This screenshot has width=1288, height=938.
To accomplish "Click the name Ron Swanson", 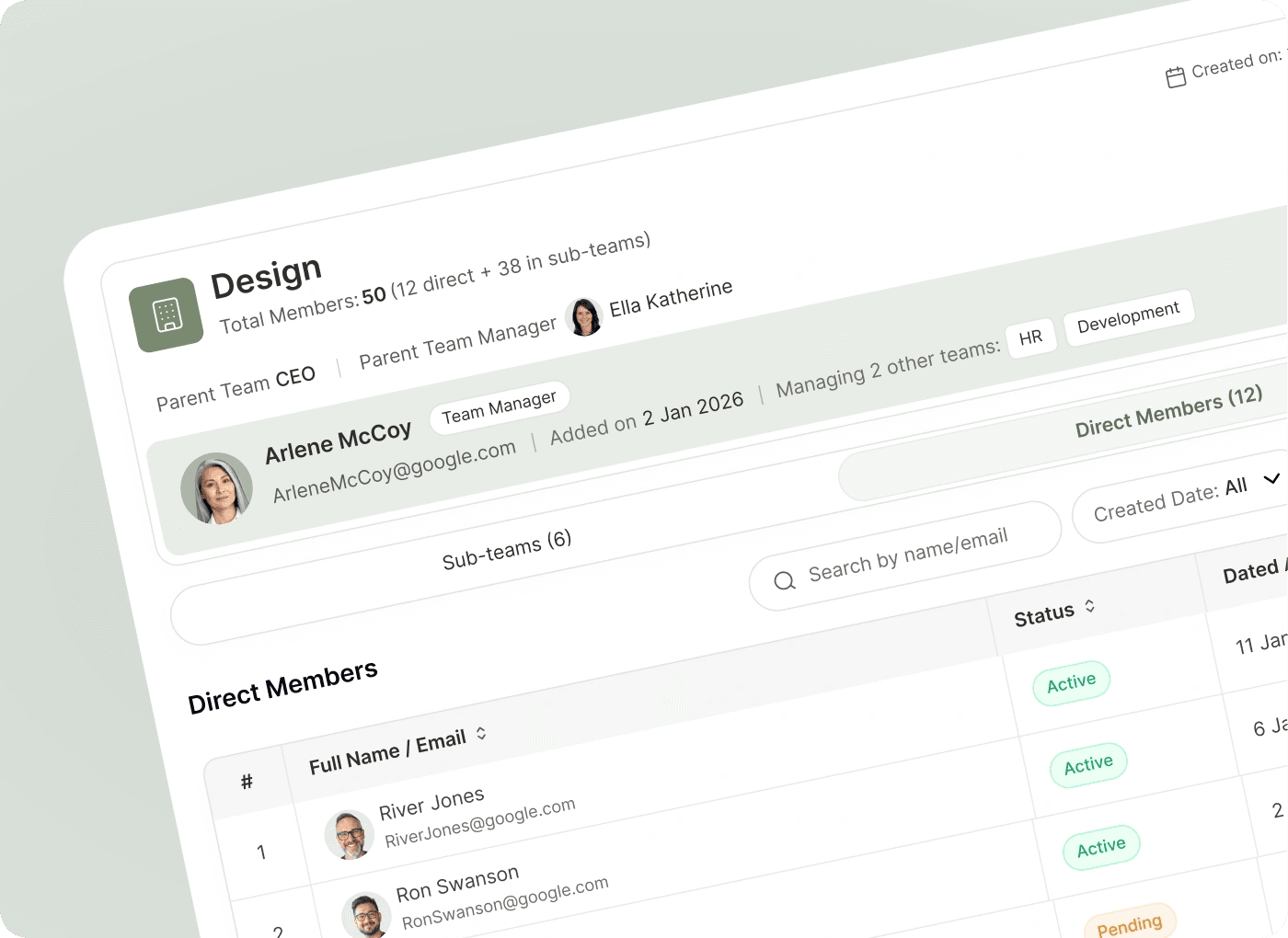I will 457,884.
